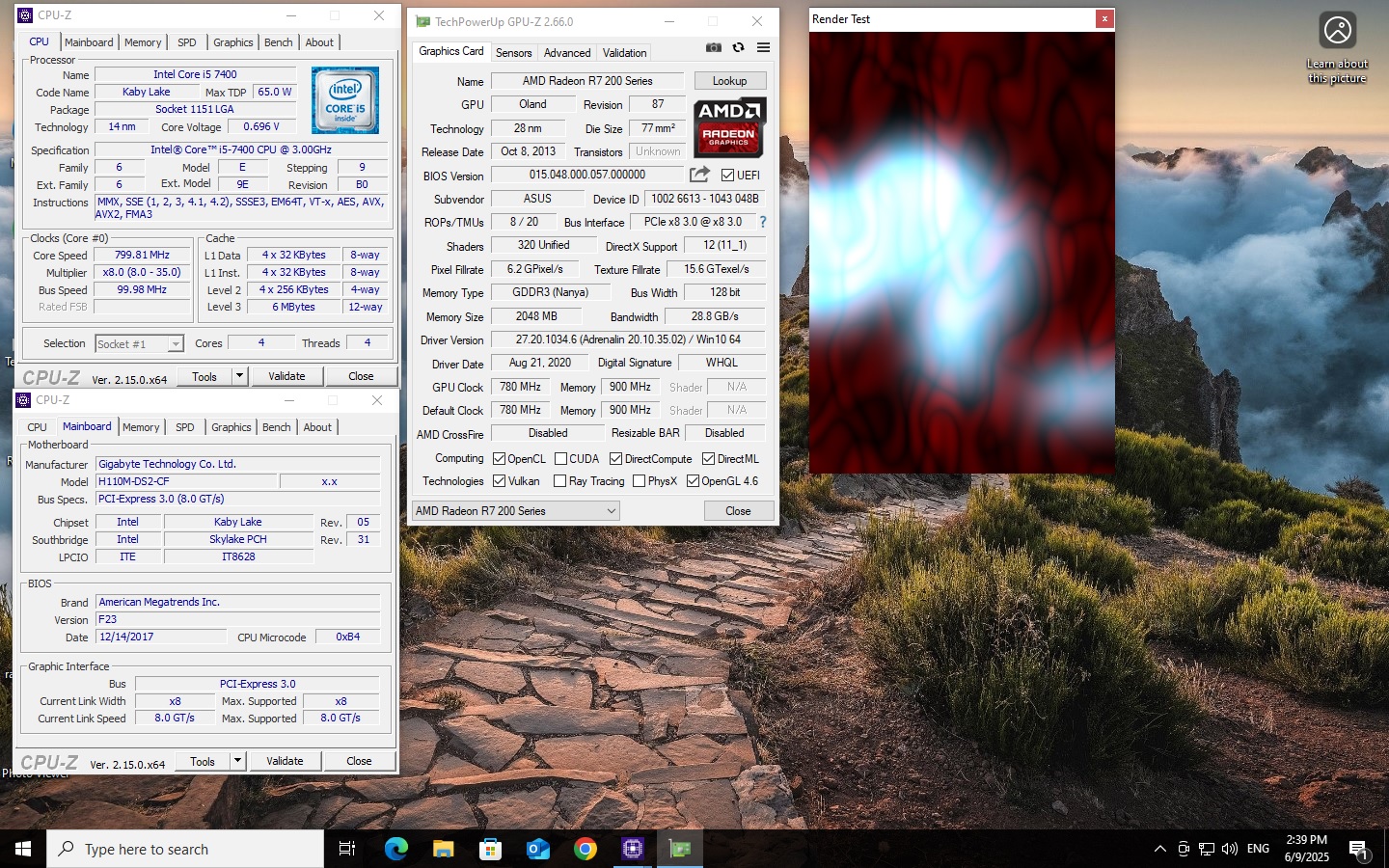Image resolution: width=1389 pixels, height=868 pixels.
Task: Open the network tray icon
Action: (x=1207, y=849)
